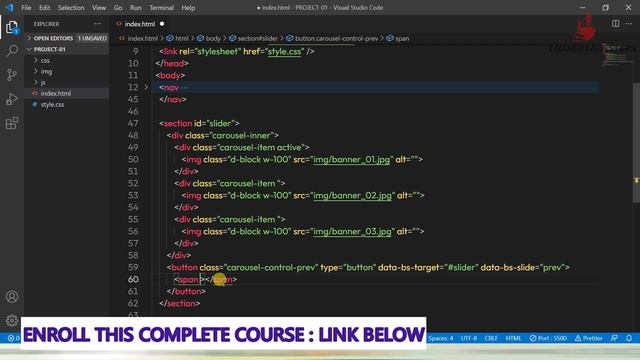Image resolution: width=640 pixels, height=360 pixels.
Task: Follow the style.css link on line 9
Action: tap(284, 52)
